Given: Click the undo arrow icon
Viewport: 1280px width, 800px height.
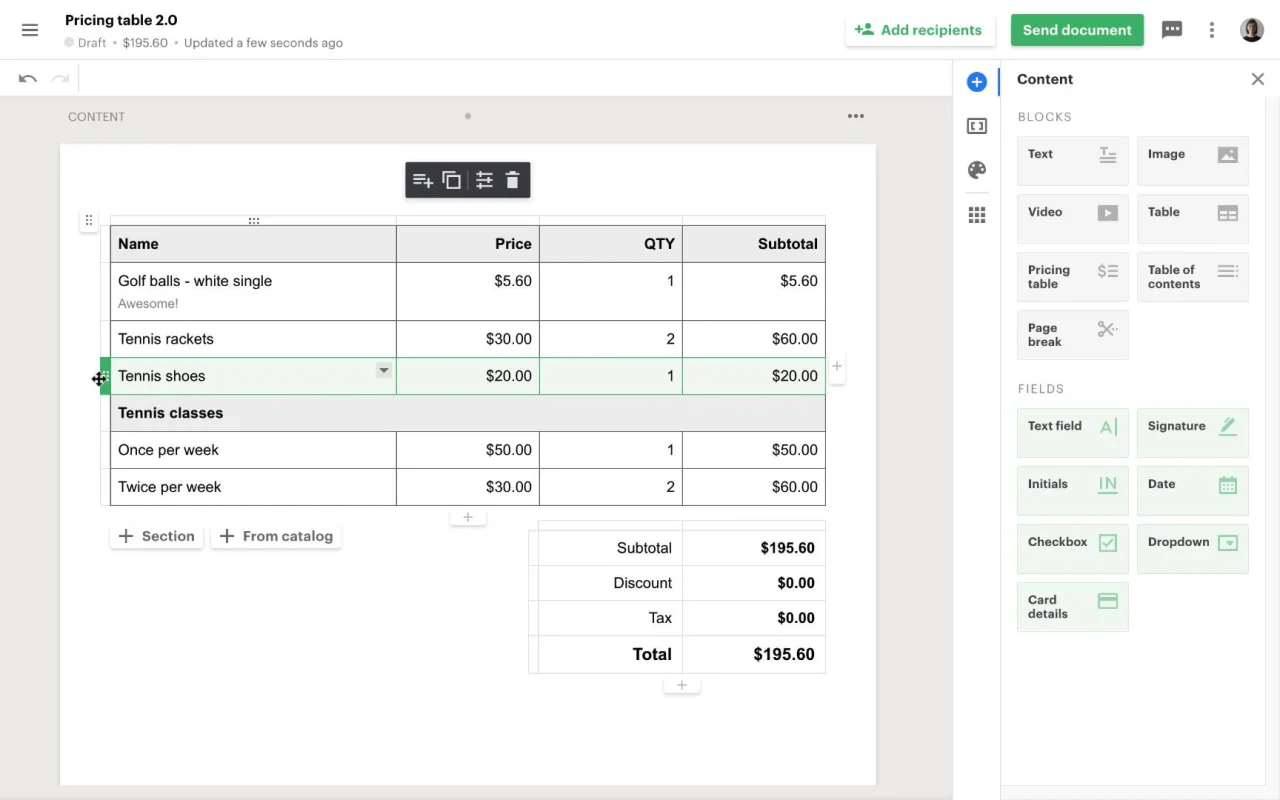Looking at the screenshot, I should (28, 79).
